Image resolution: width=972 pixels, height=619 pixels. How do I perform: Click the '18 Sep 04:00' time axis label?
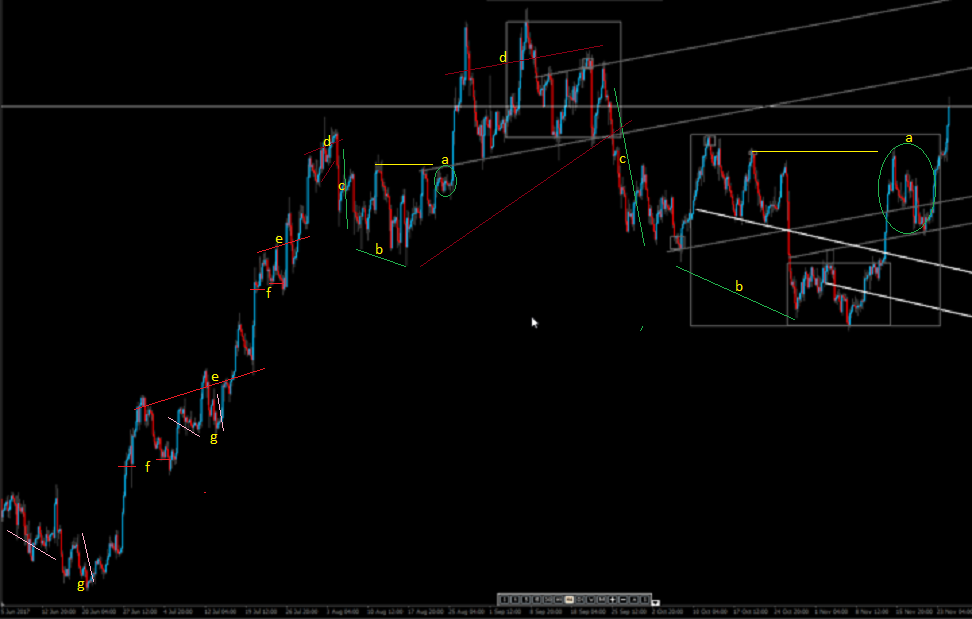click(x=588, y=612)
